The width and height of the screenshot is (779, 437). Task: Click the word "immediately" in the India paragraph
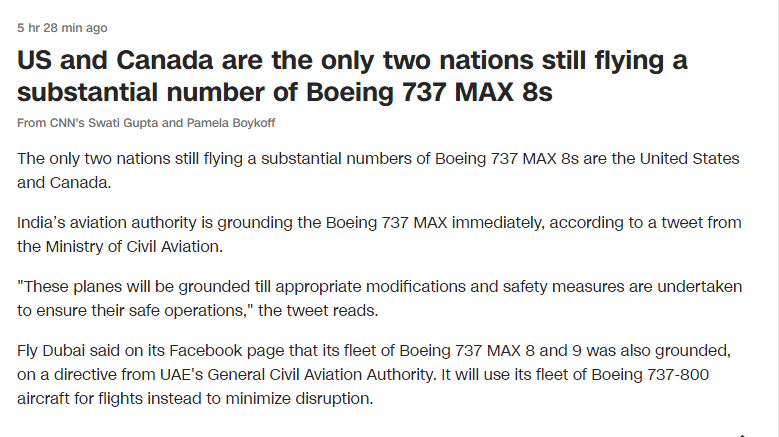[x=497, y=222]
